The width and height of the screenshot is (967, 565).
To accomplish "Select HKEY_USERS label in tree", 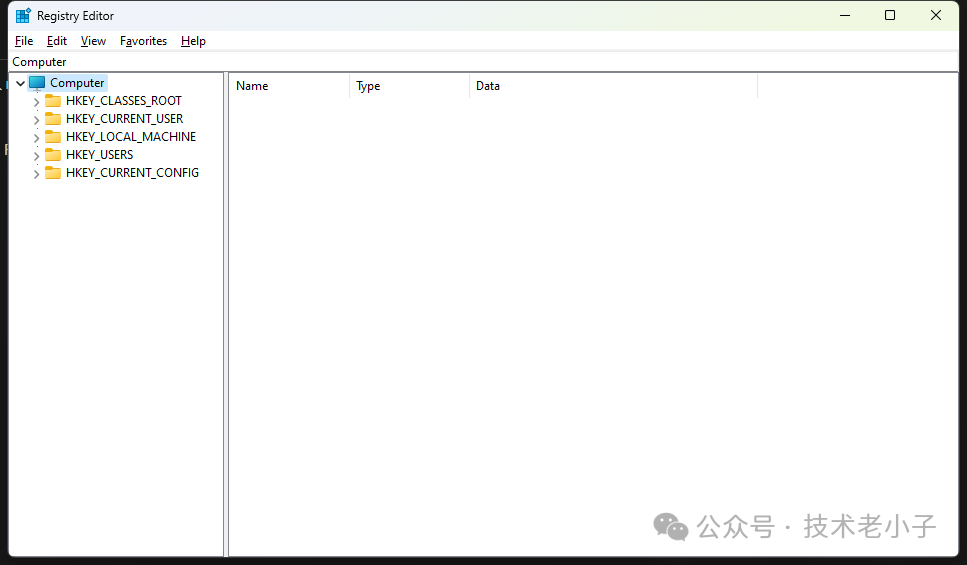I will (99, 154).
